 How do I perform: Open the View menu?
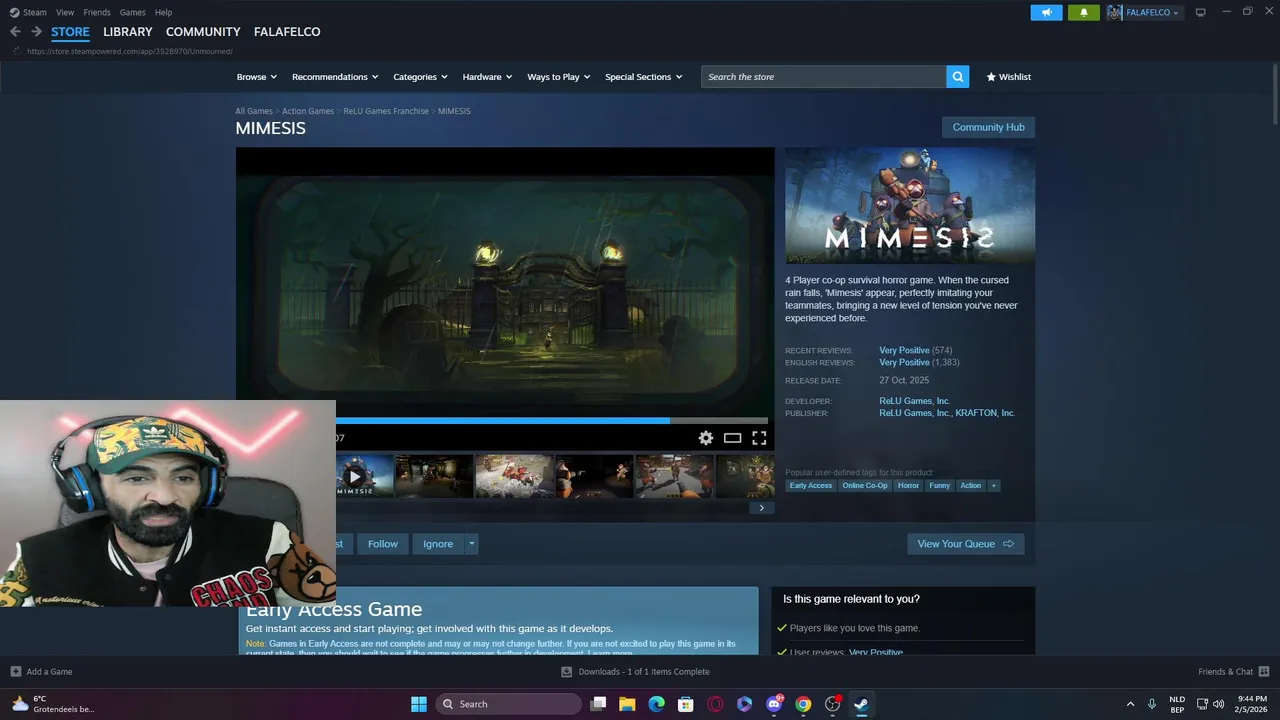tap(65, 12)
